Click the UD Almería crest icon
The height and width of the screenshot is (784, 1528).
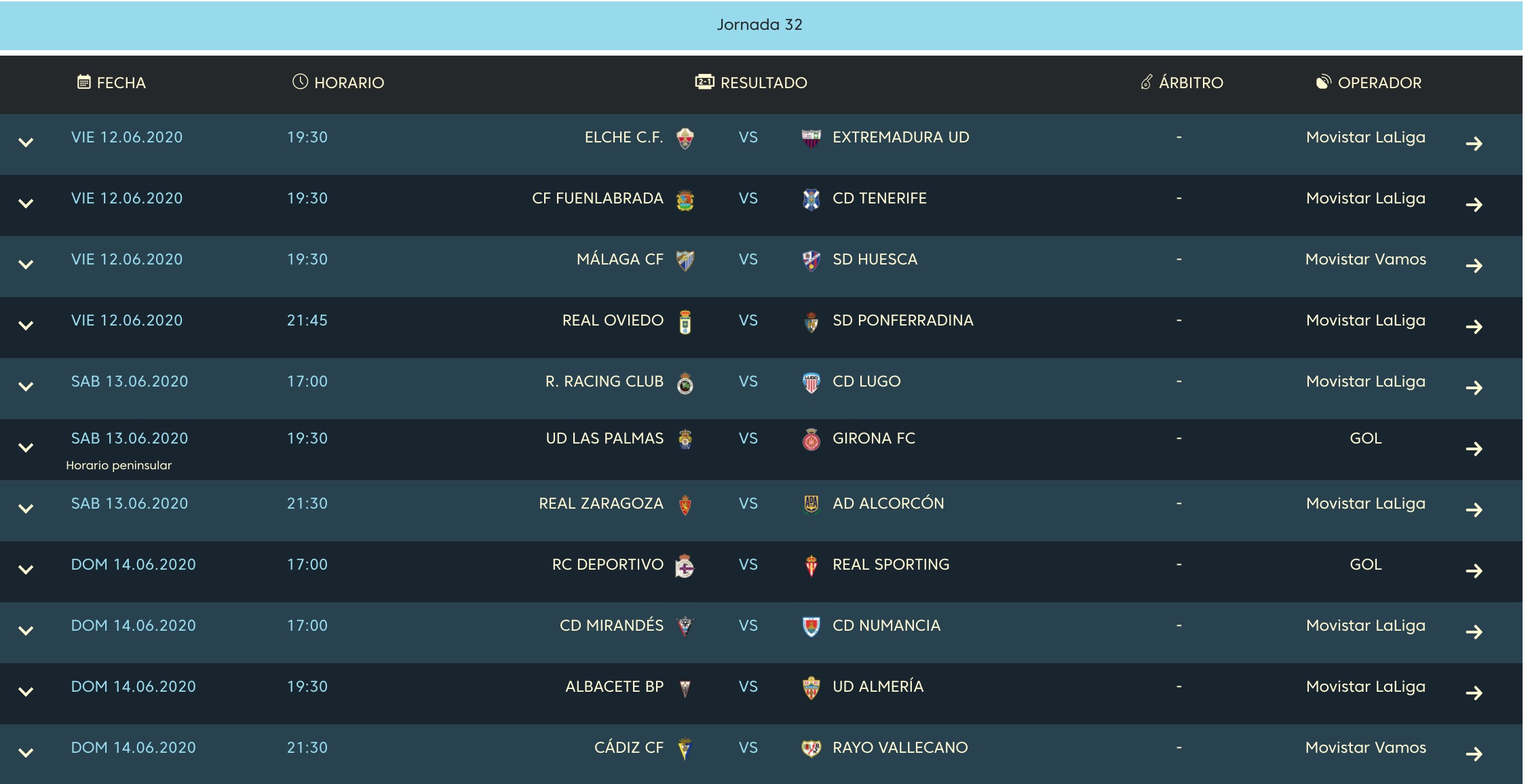click(811, 688)
